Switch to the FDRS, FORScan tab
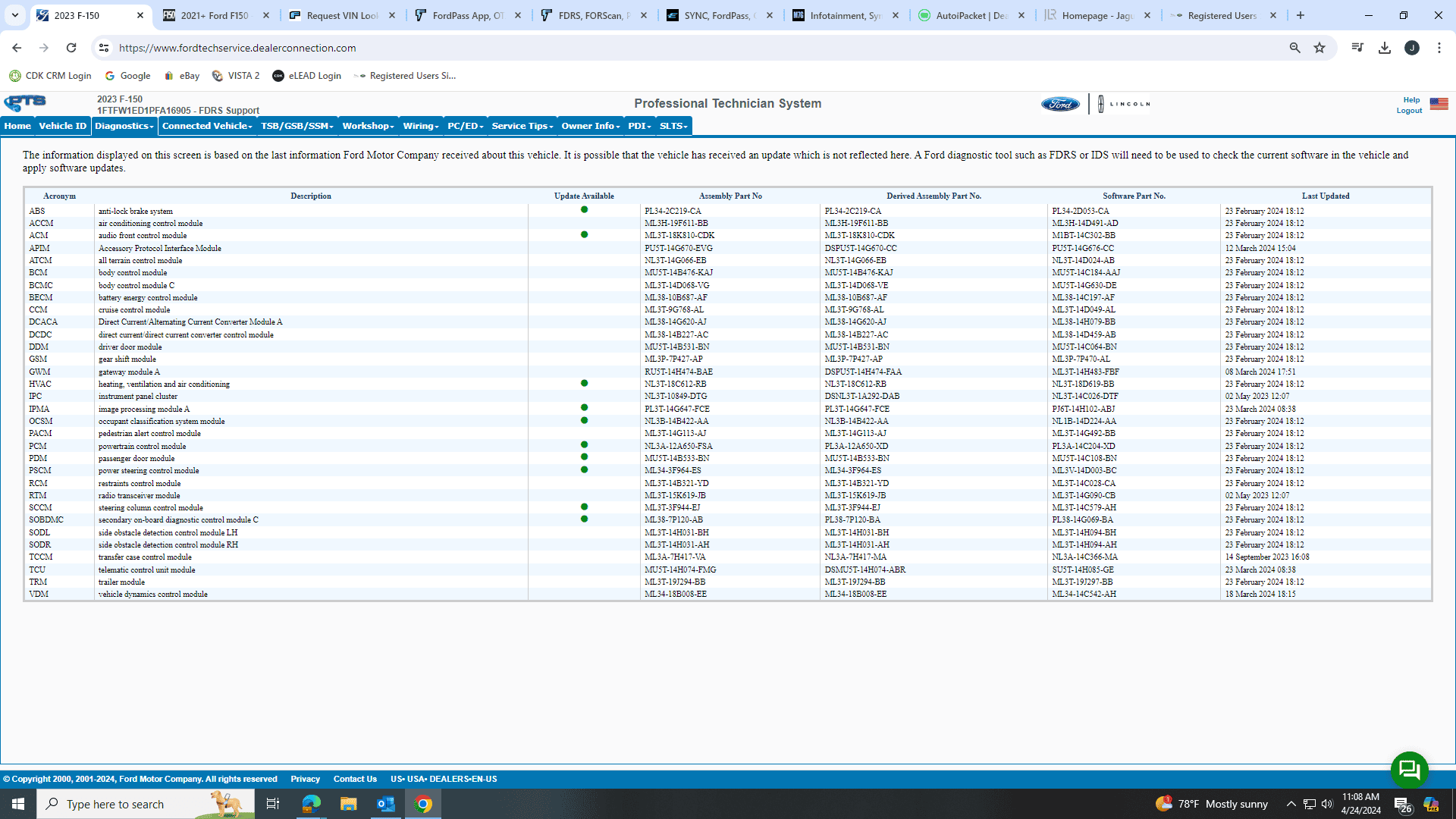The height and width of the screenshot is (819, 1456). [594, 15]
